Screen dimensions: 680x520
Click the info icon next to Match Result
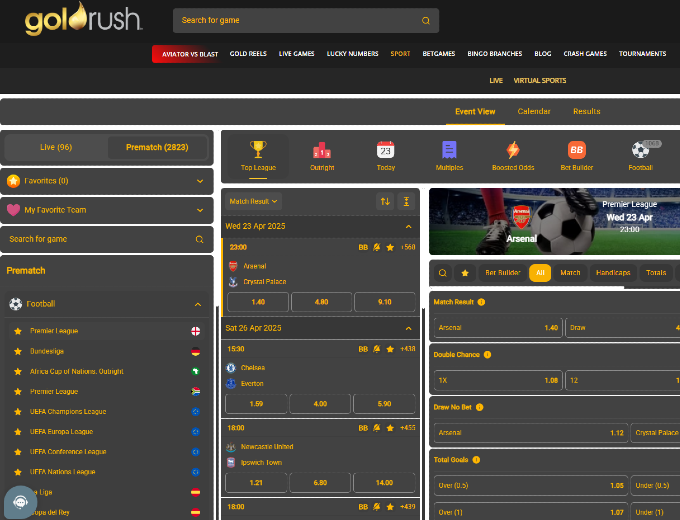481,302
